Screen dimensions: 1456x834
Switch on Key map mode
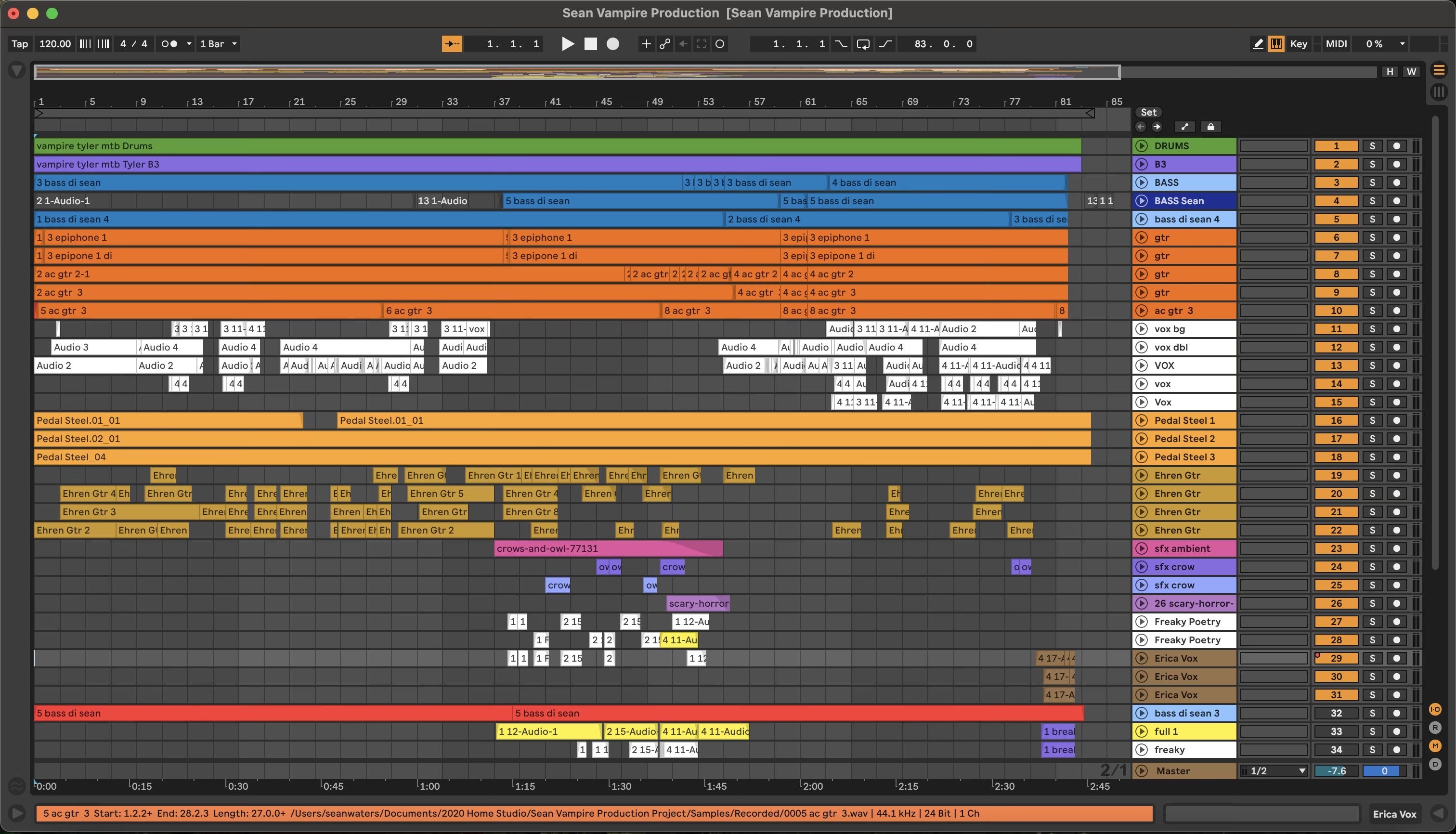point(1298,44)
